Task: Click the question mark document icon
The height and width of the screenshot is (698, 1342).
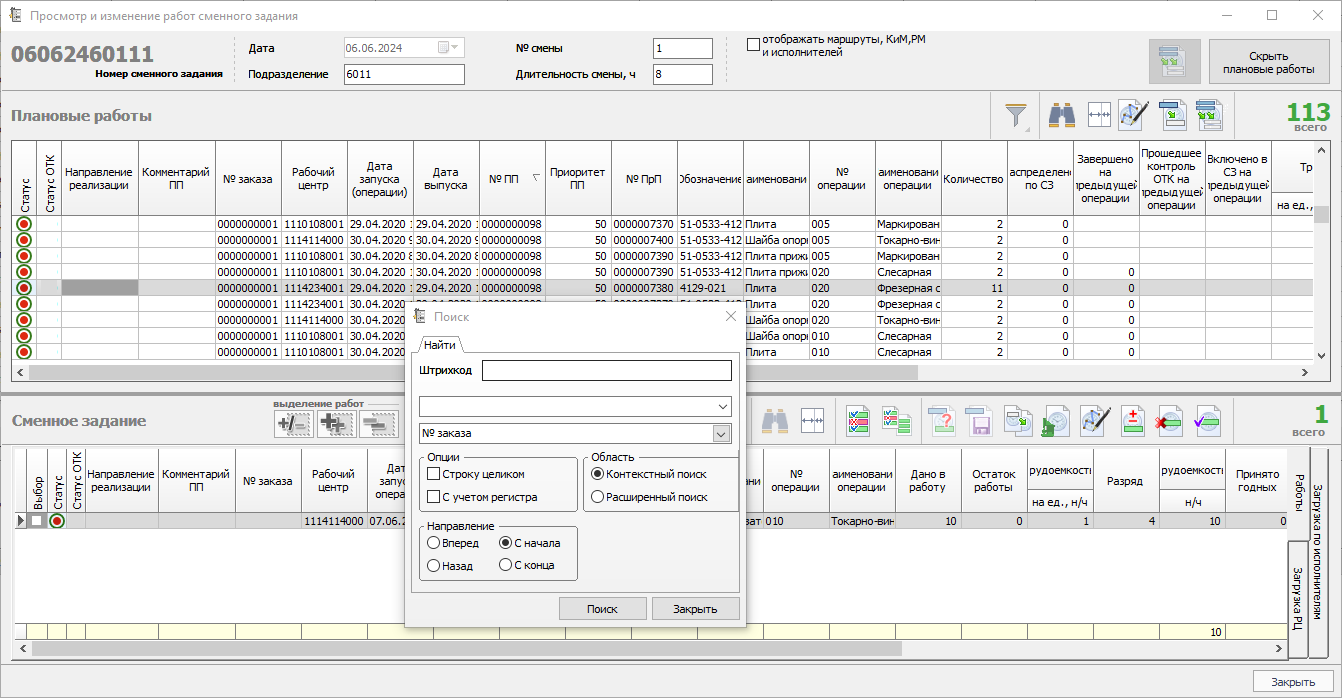Action: tap(942, 422)
